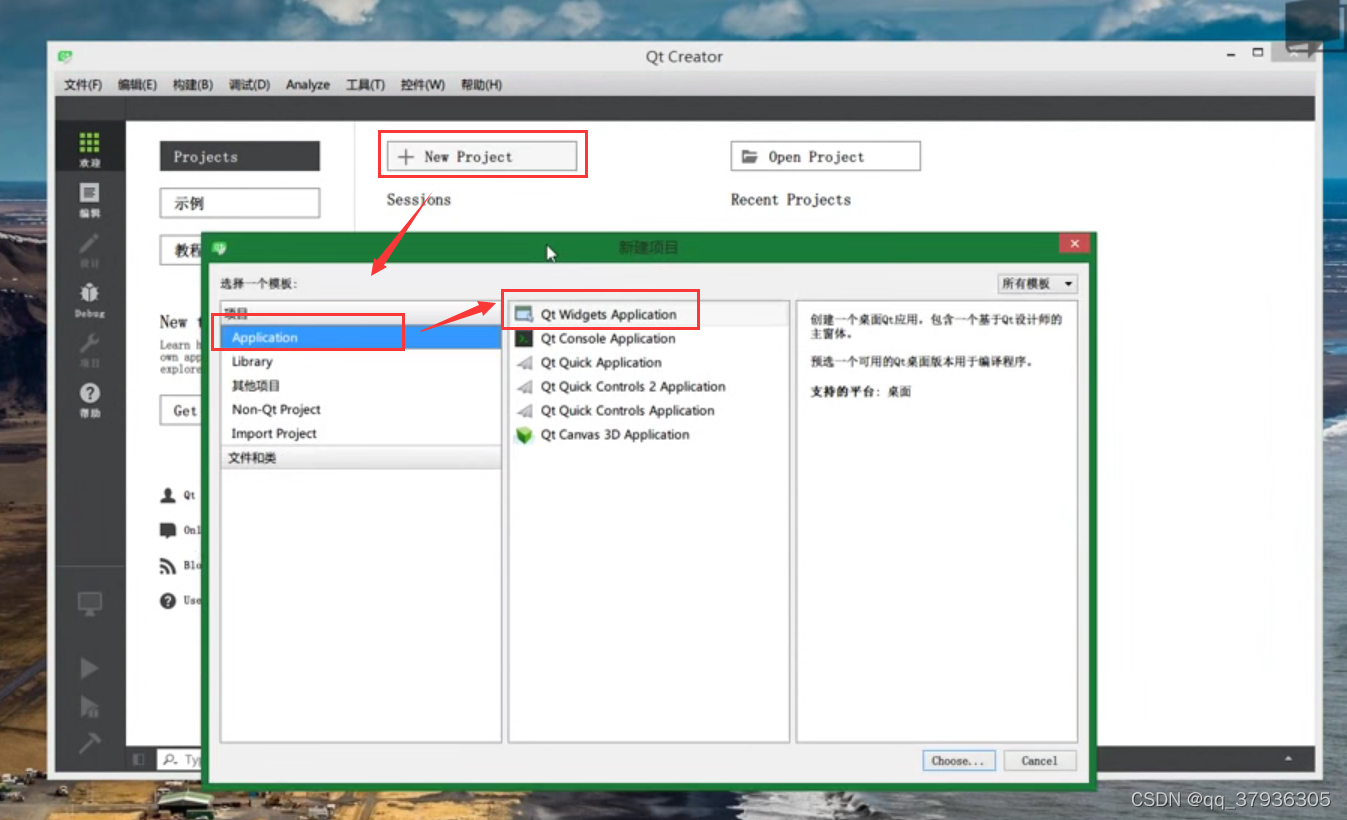The height and width of the screenshot is (820, 1347).
Task: Select Qt Quick Application template text
Action: 602,362
